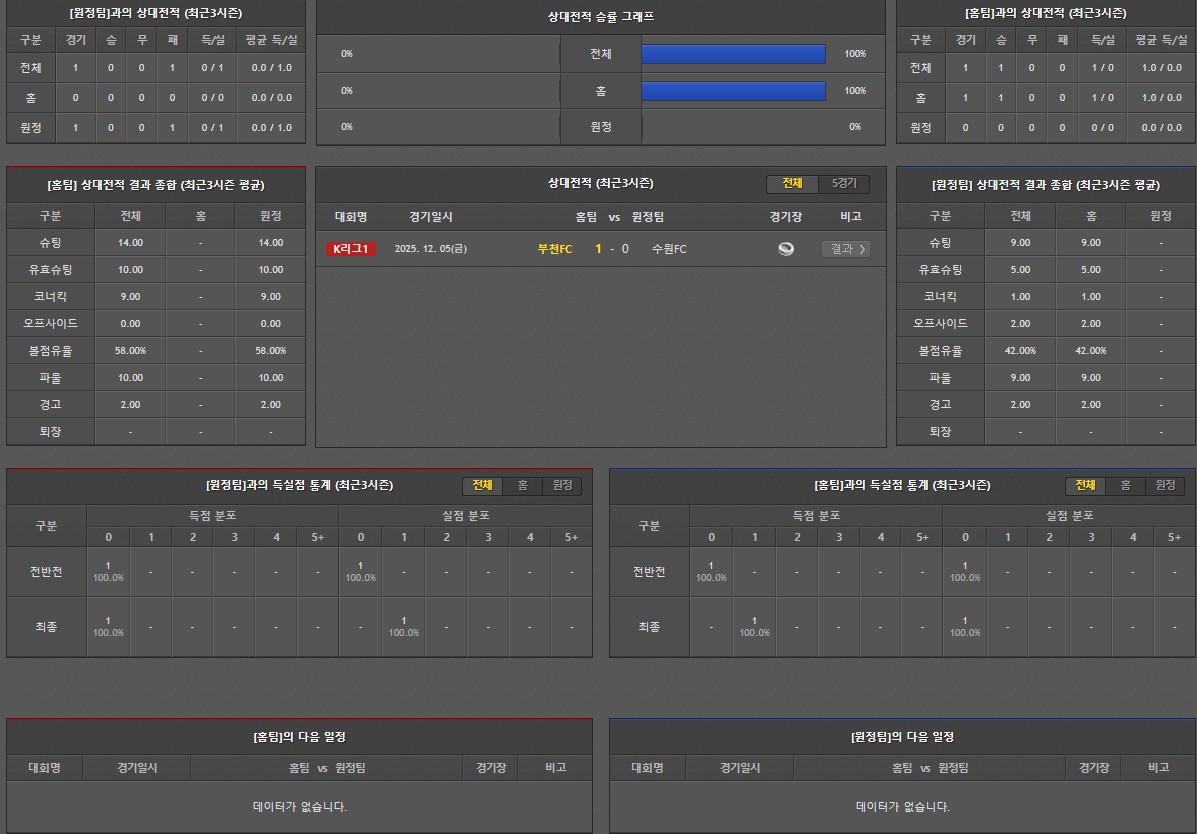Select 원정 in [원정팀]과의 득실점 통계 panel
This screenshot has height=834, width=1197.
click(562, 485)
